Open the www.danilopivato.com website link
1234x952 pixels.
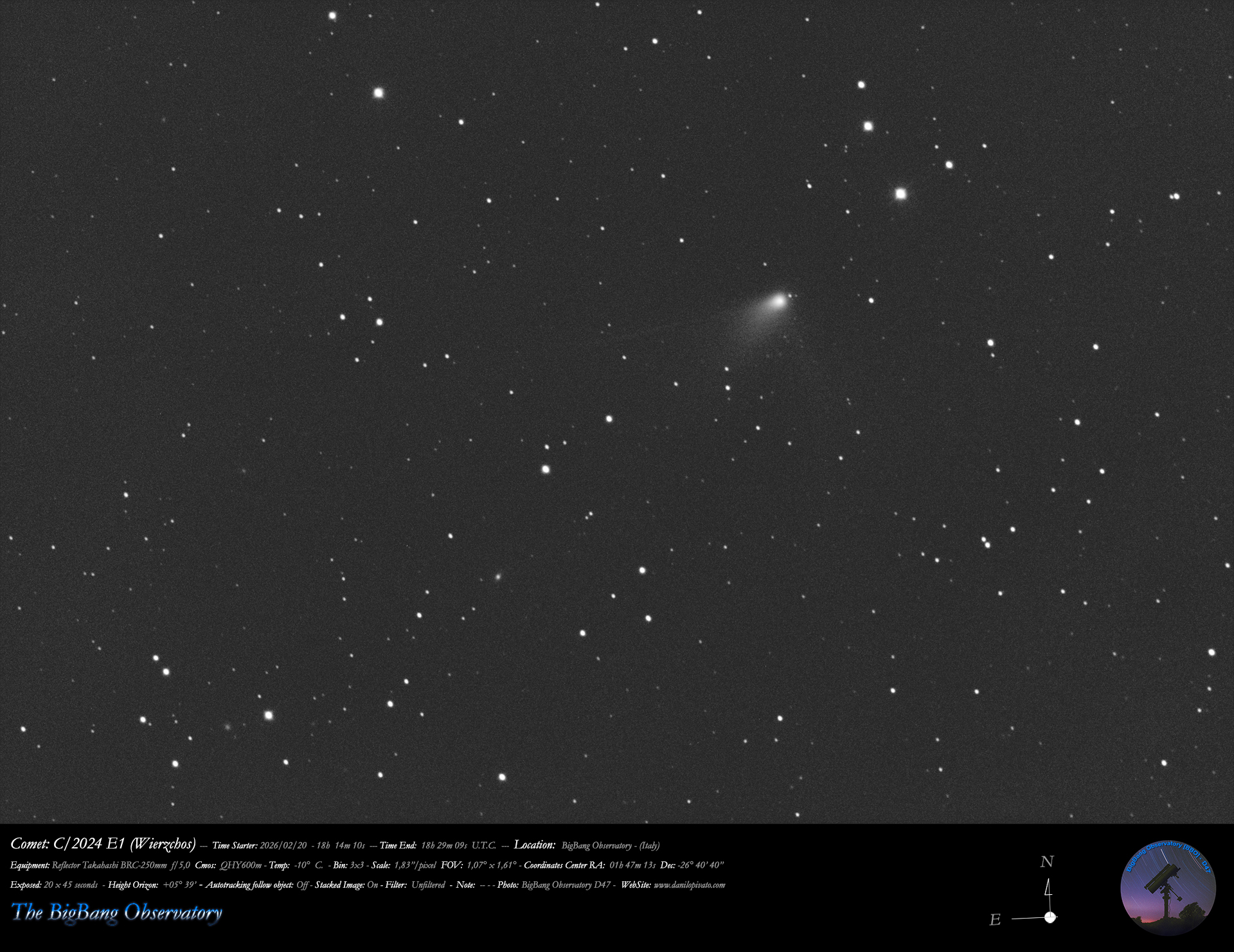coord(689,885)
